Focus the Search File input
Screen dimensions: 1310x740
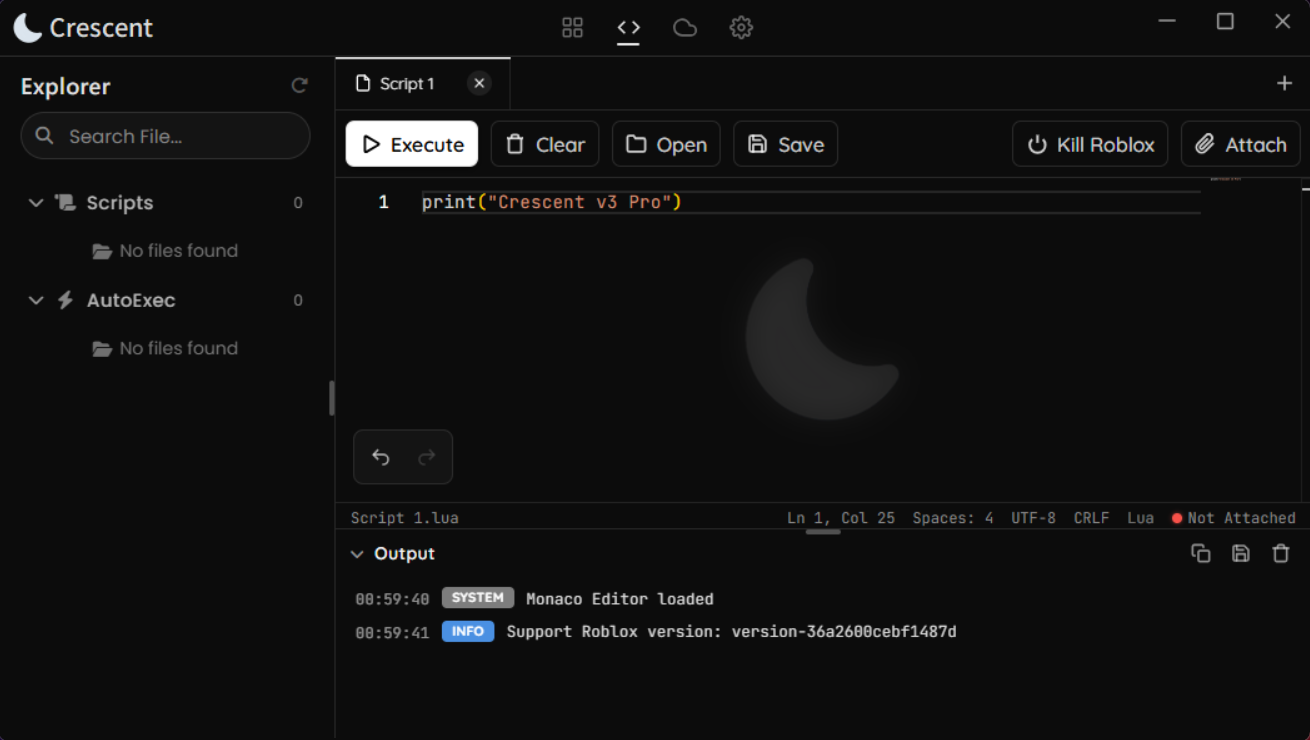[x=165, y=136]
